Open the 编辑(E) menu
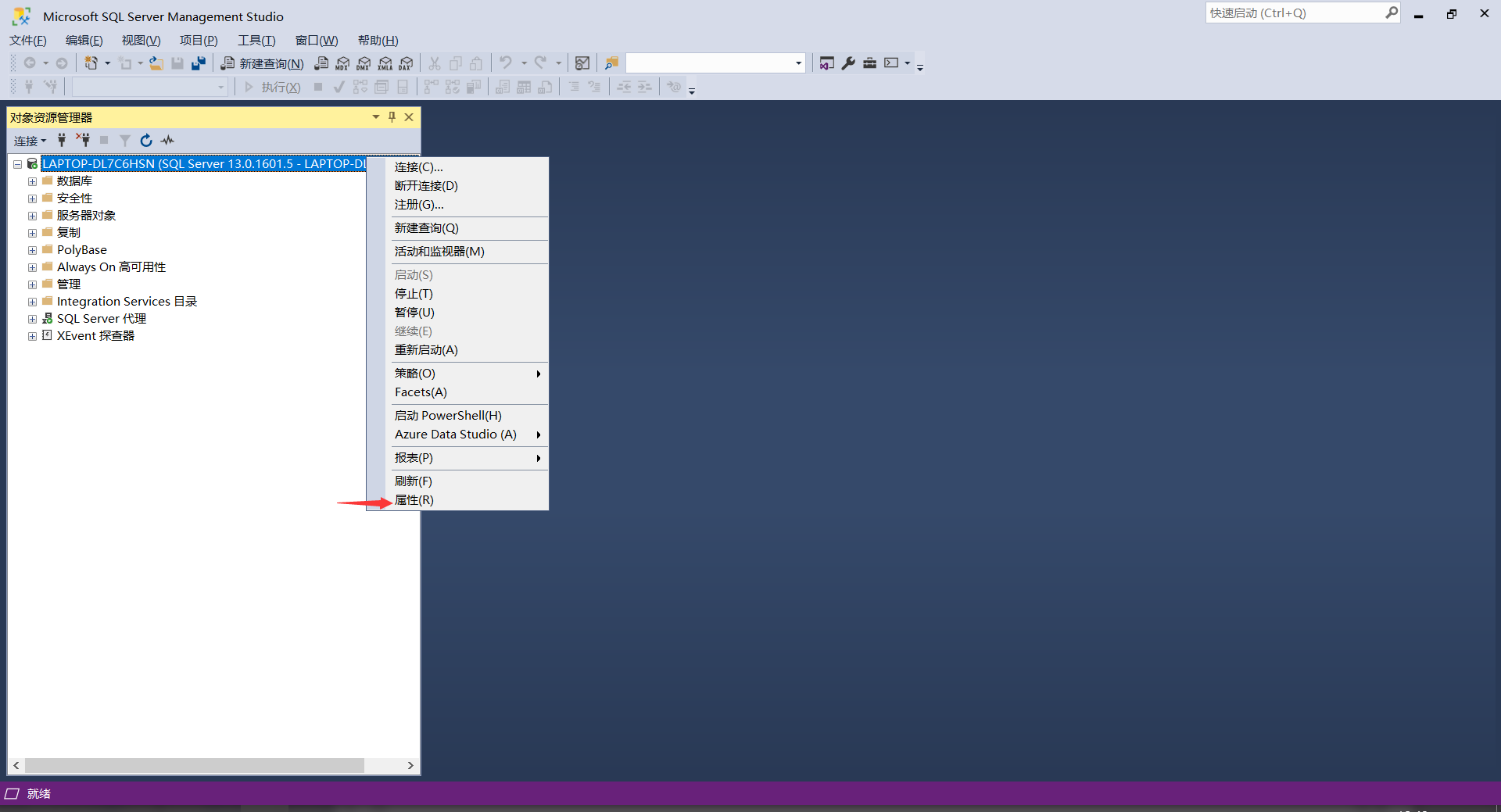Image resolution: width=1501 pixels, height=812 pixels. click(84, 41)
